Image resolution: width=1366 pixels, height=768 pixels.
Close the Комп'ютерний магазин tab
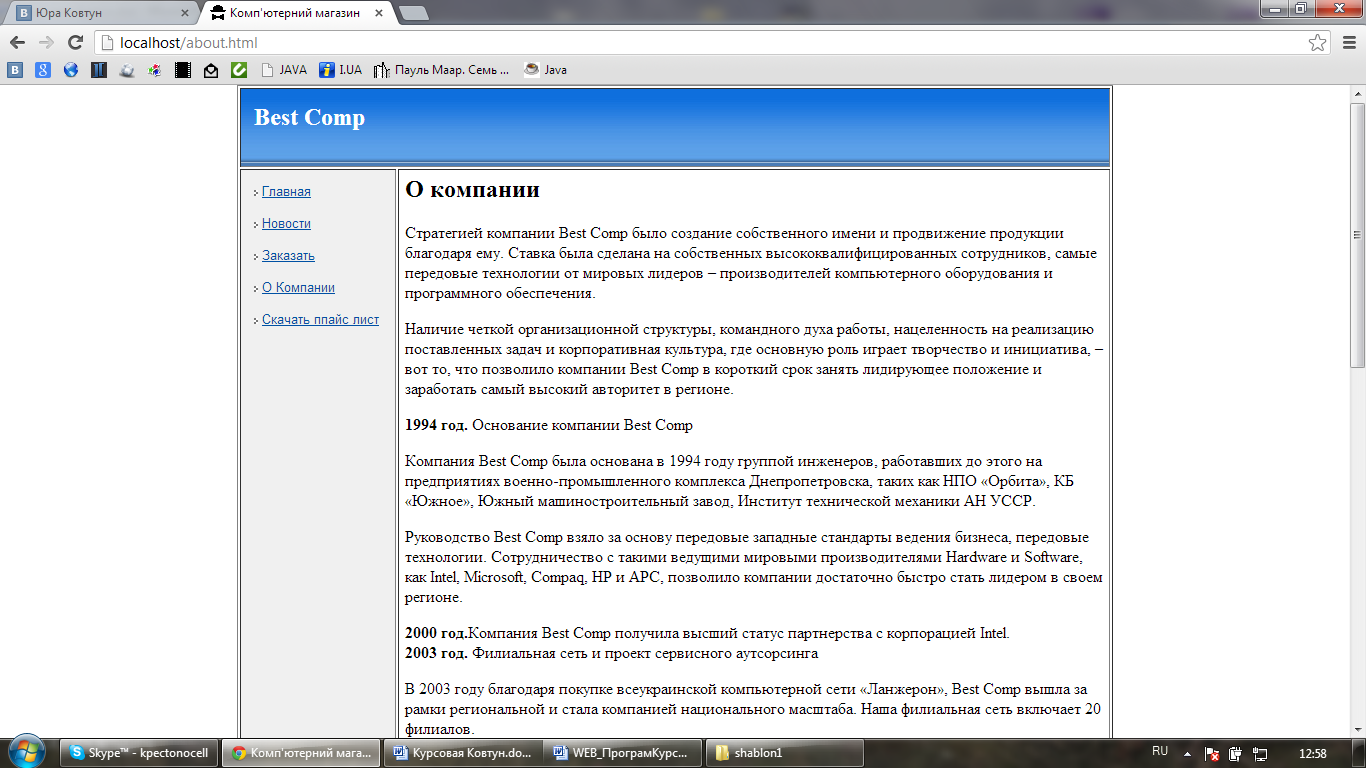(378, 13)
